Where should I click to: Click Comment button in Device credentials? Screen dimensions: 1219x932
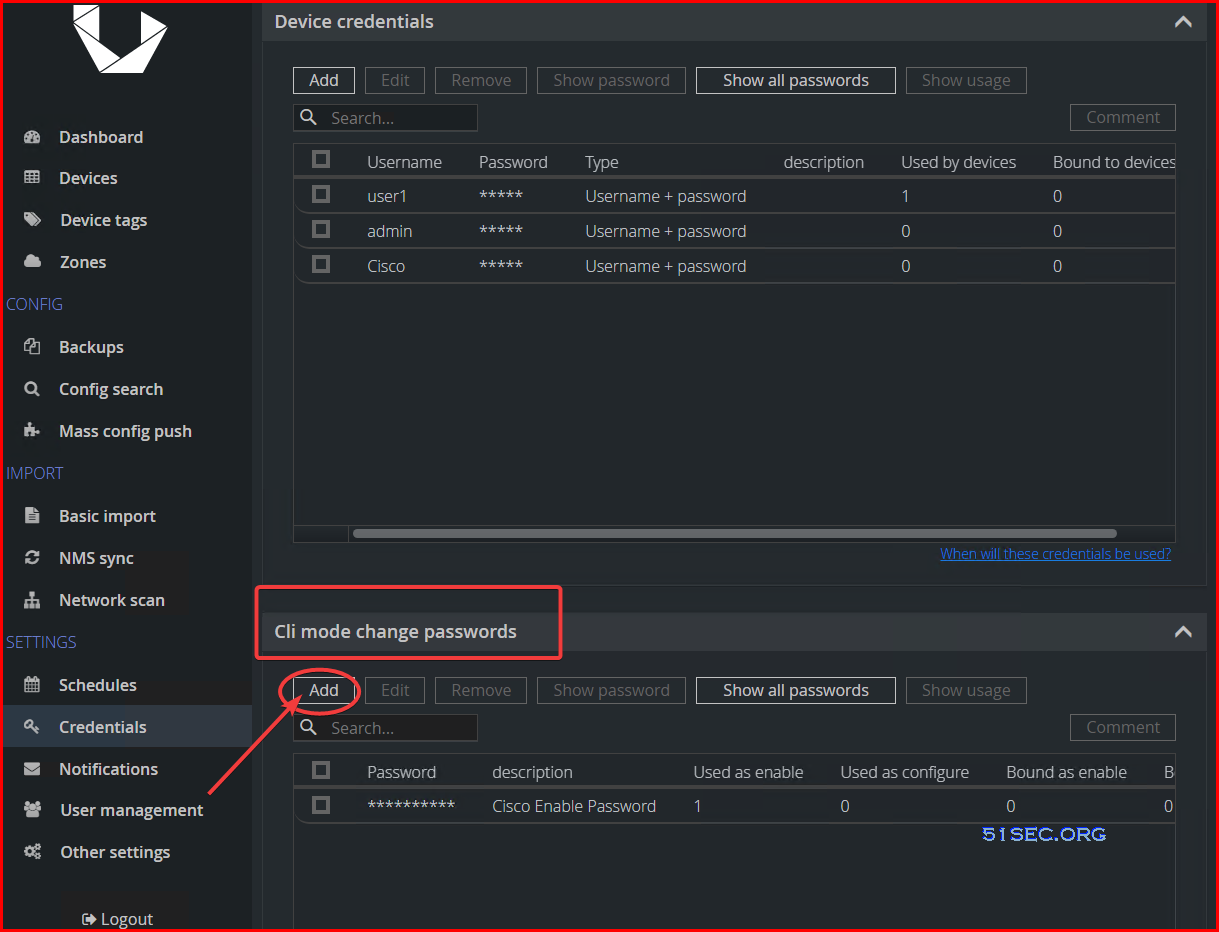click(x=1123, y=117)
